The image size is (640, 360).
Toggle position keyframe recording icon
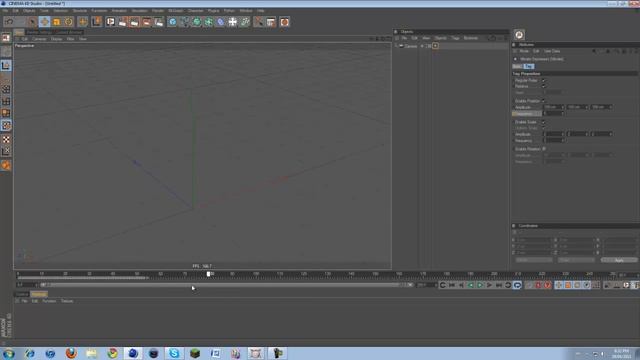558,285
